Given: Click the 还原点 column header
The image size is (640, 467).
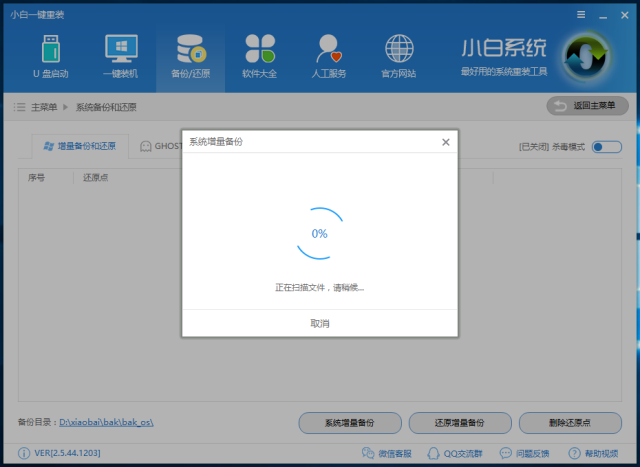Looking at the screenshot, I should [x=96, y=178].
